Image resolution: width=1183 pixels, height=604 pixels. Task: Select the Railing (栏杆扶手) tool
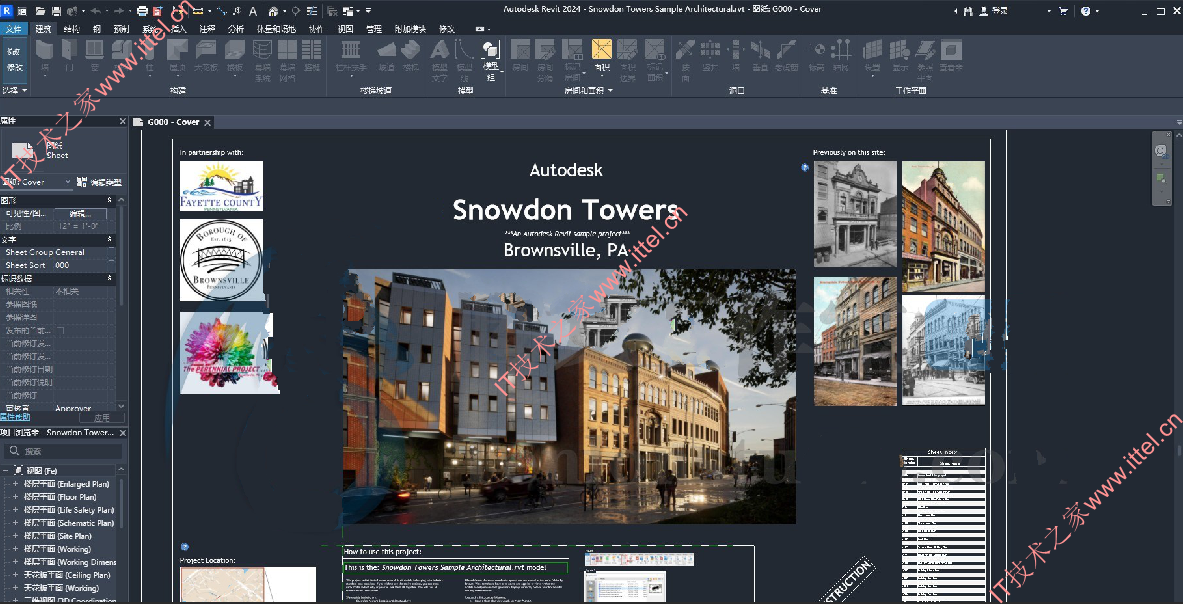351,57
